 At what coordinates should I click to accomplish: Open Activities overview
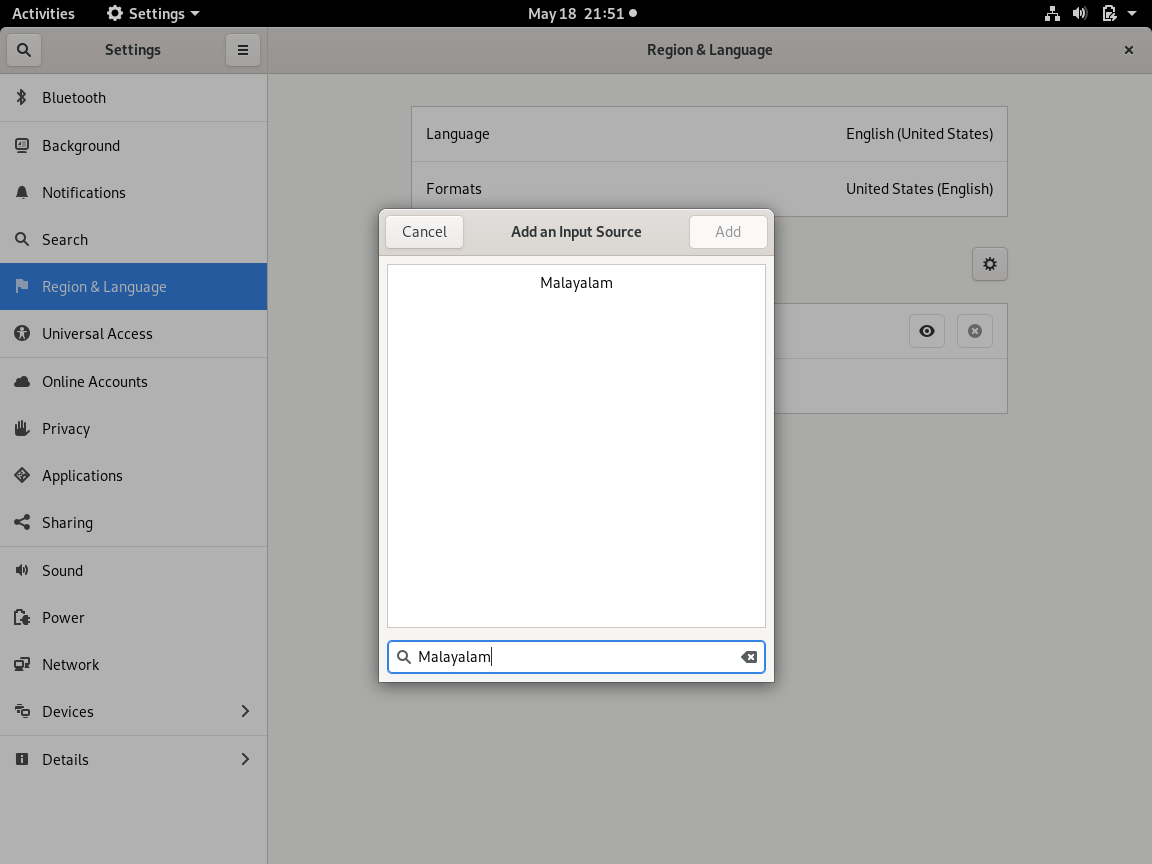point(43,14)
